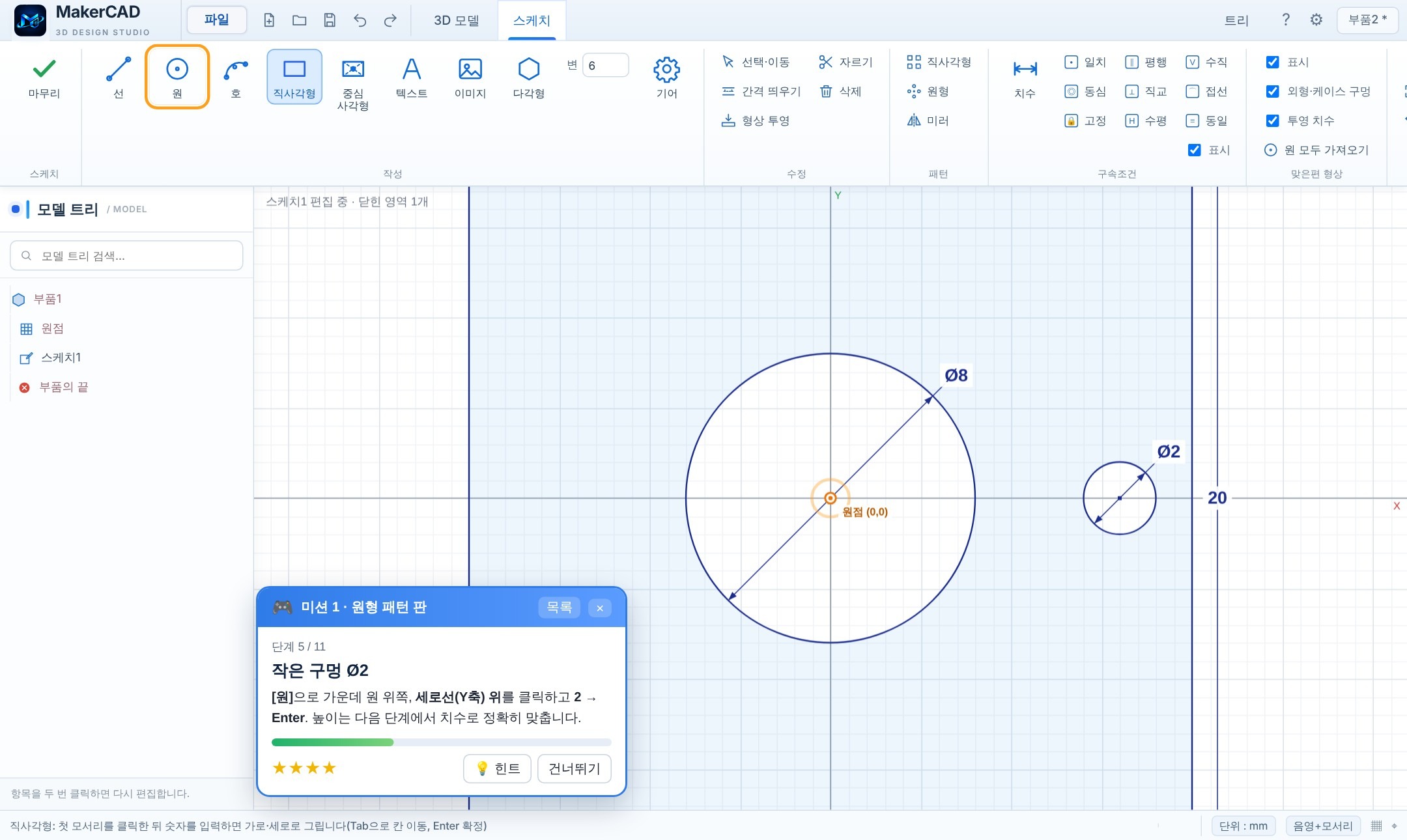Viewport: 1407px width, 840px height.
Task: Open the 기어 gear tool
Action: click(667, 77)
